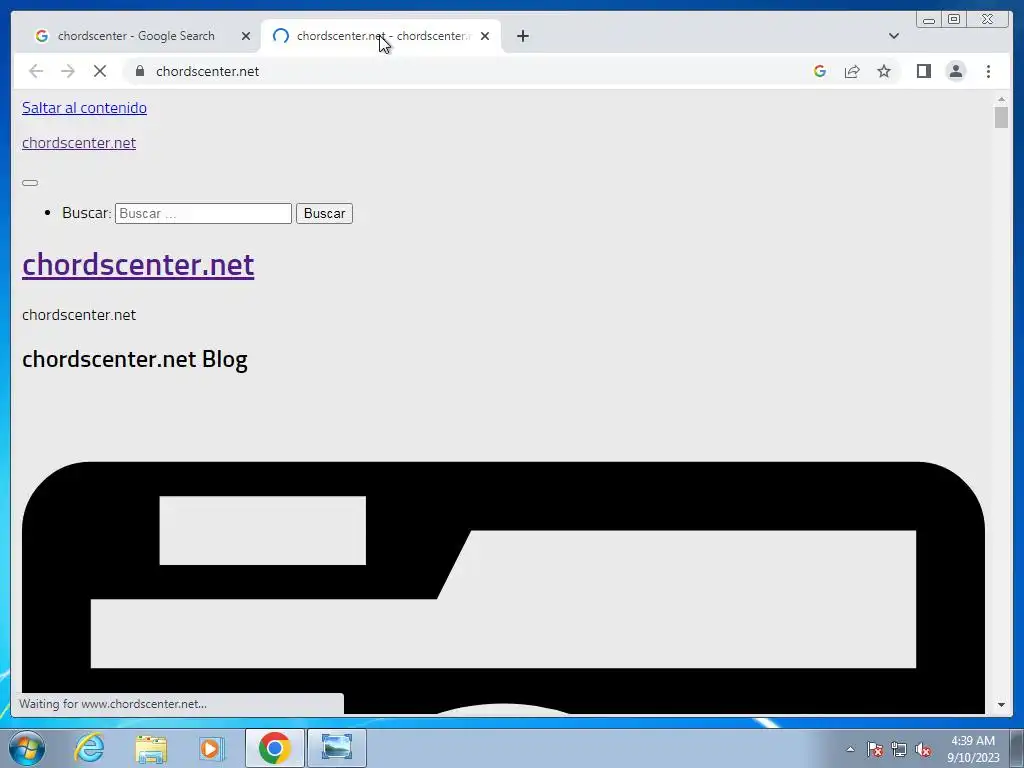Restore down the Chrome window
The image size is (1024, 768).
click(953, 20)
